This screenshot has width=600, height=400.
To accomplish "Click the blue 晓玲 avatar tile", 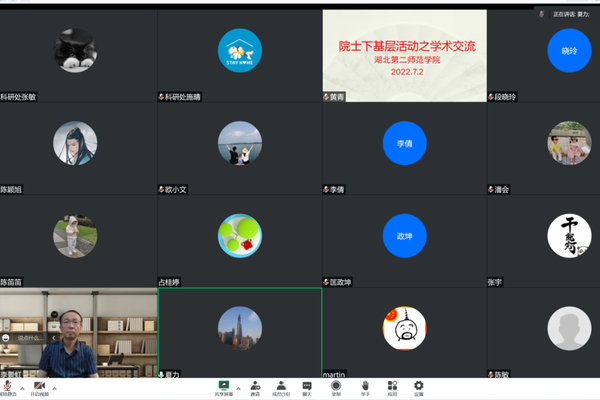I will [568, 50].
